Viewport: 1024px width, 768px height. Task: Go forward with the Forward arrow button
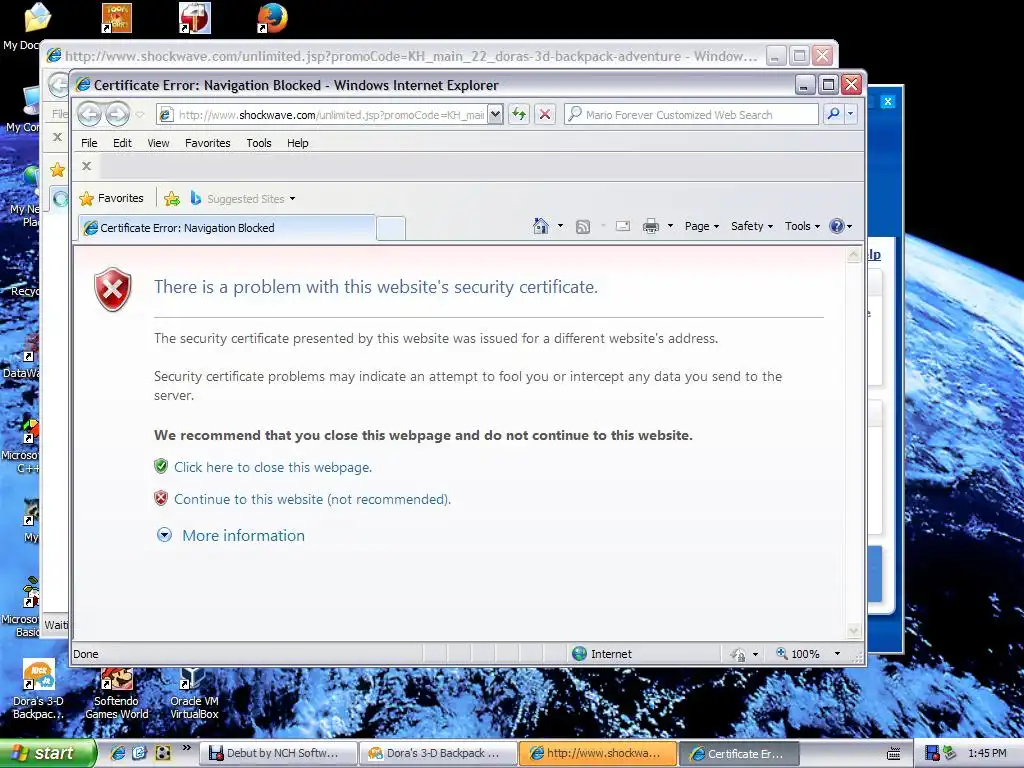tap(118, 114)
